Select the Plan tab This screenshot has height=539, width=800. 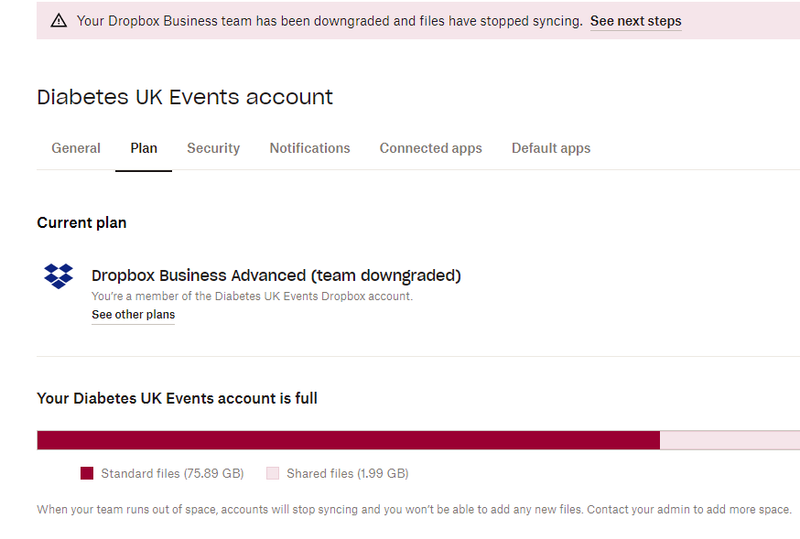144,148
